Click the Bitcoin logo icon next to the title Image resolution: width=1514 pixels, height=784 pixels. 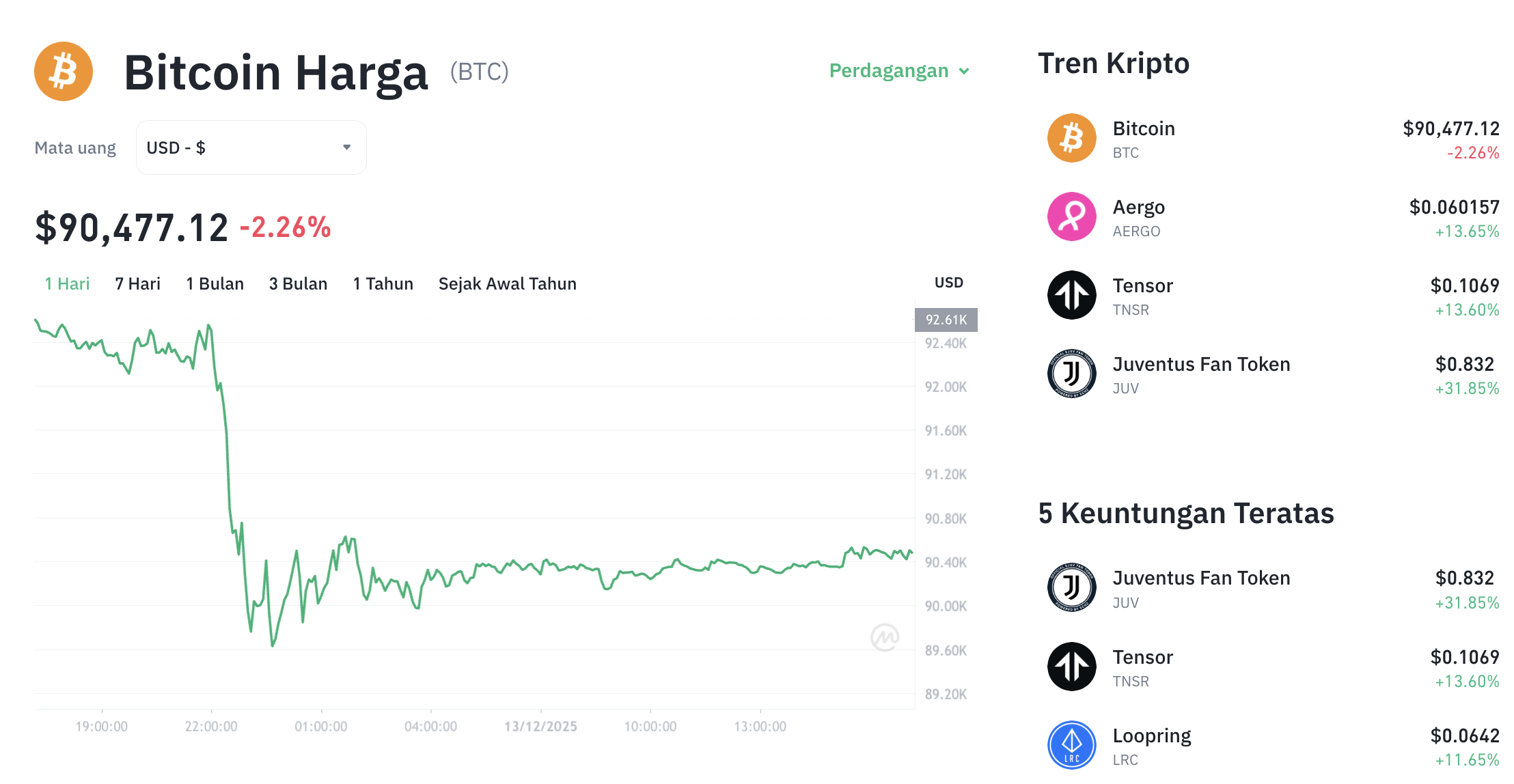pos(63,71)
